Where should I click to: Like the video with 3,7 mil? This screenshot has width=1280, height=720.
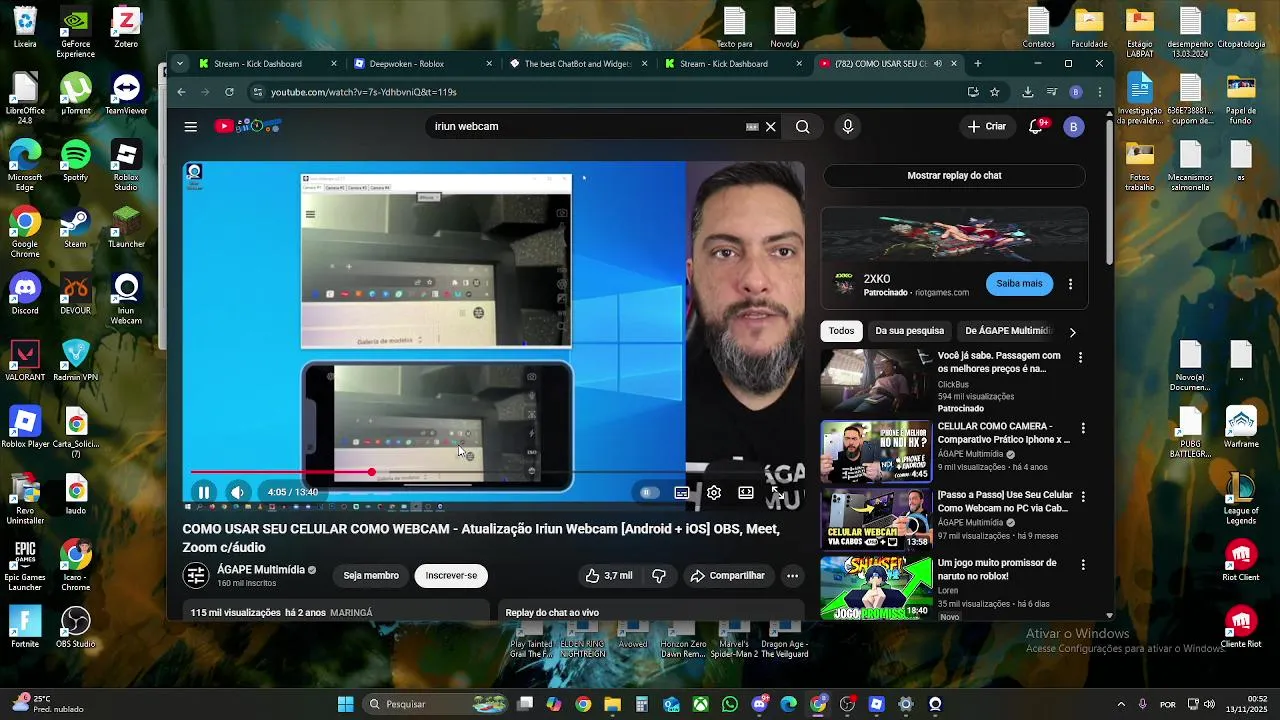pos(608,575)
